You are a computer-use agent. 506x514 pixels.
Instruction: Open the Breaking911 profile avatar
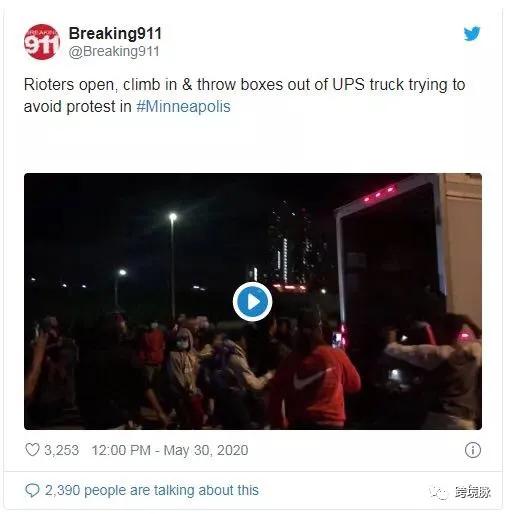point(42,42)
